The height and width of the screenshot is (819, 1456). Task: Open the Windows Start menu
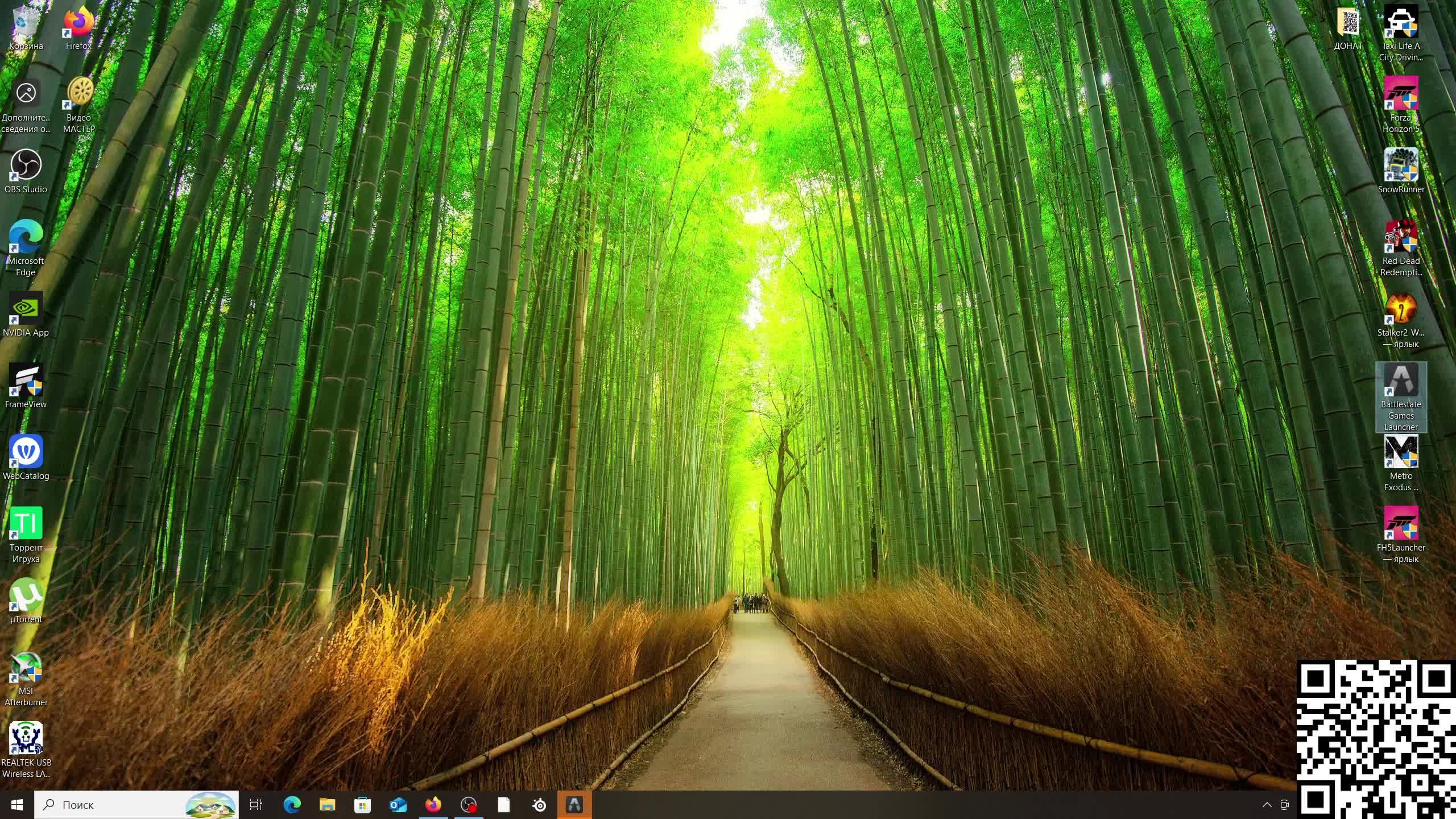16,805
